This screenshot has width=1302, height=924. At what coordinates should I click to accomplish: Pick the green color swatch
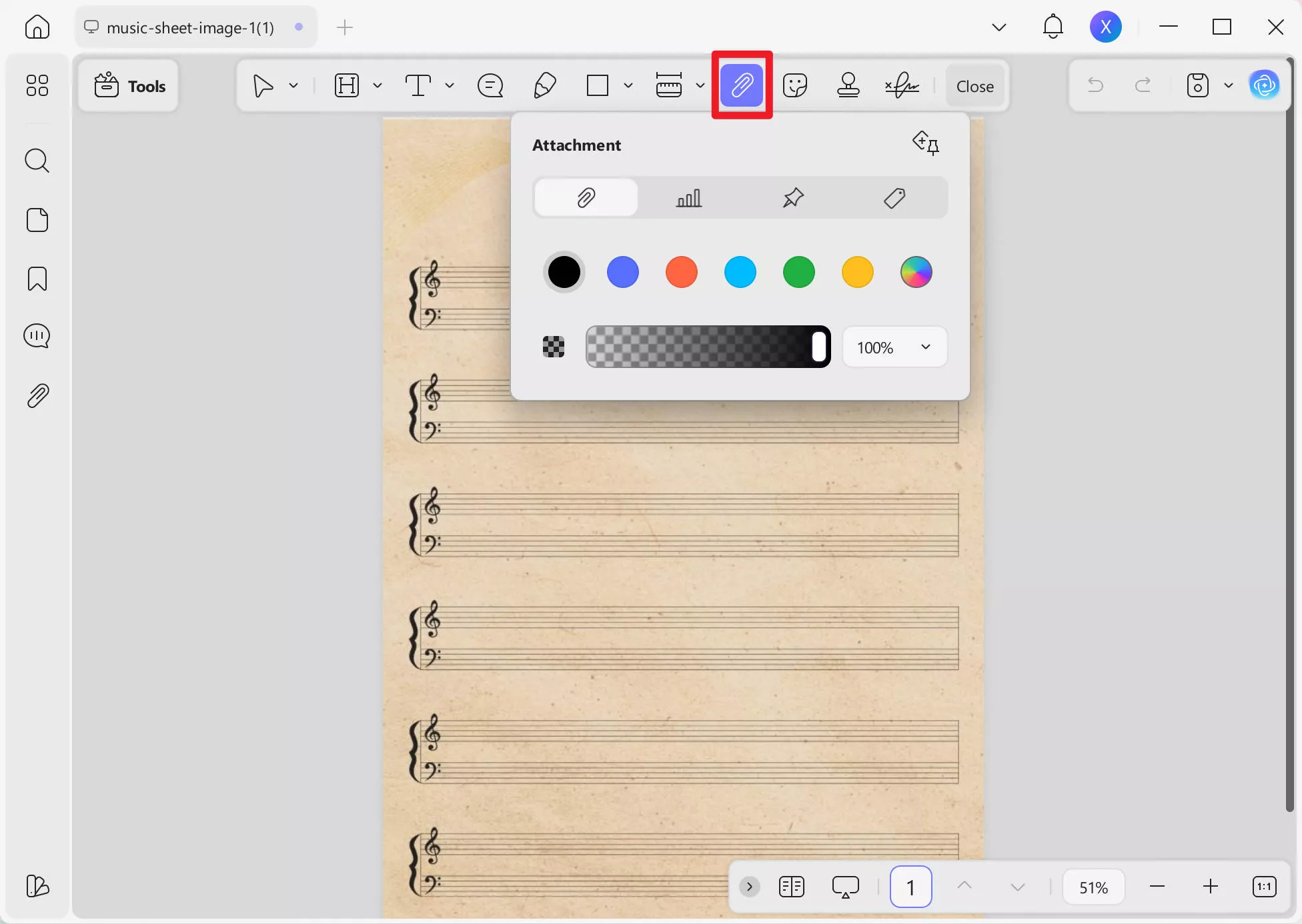pyautogui.click(x=799, y=272)
